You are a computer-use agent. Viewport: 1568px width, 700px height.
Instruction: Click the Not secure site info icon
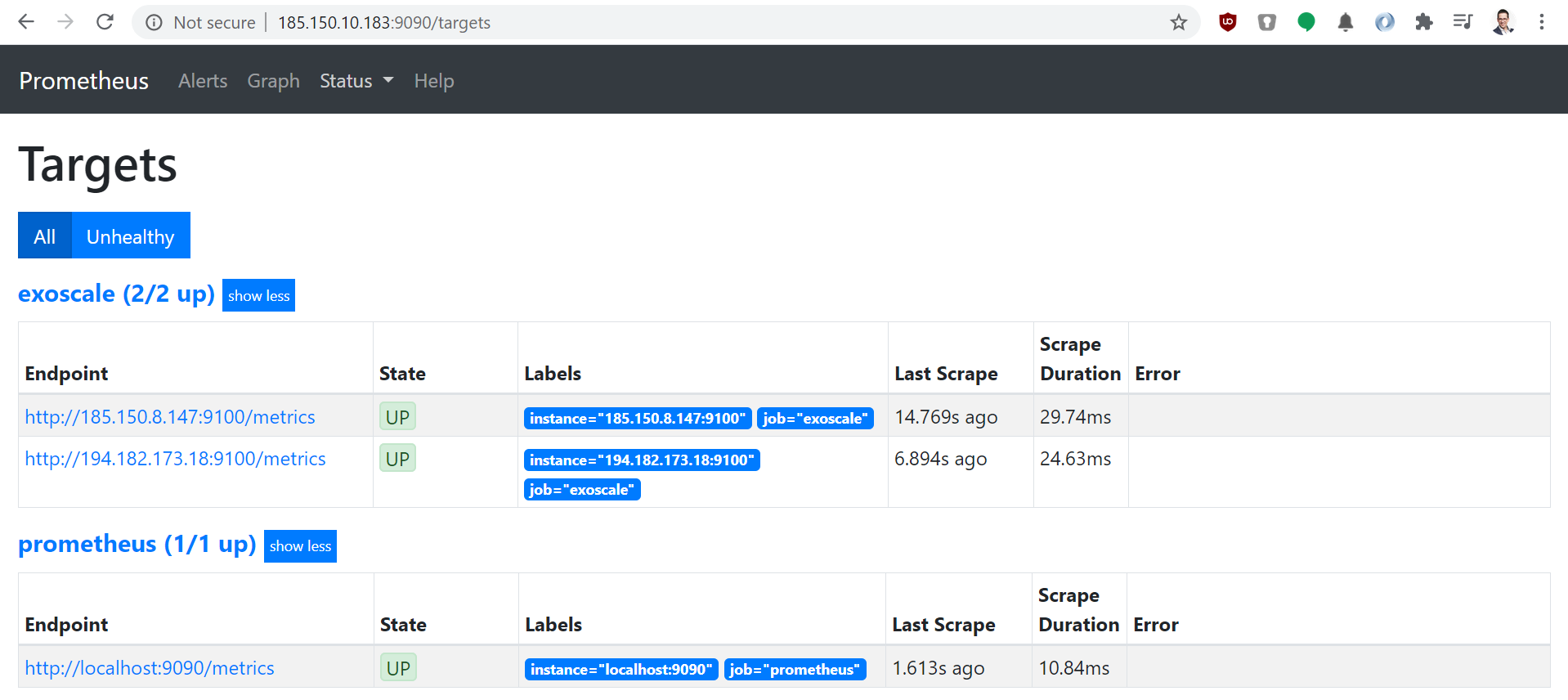154,22
